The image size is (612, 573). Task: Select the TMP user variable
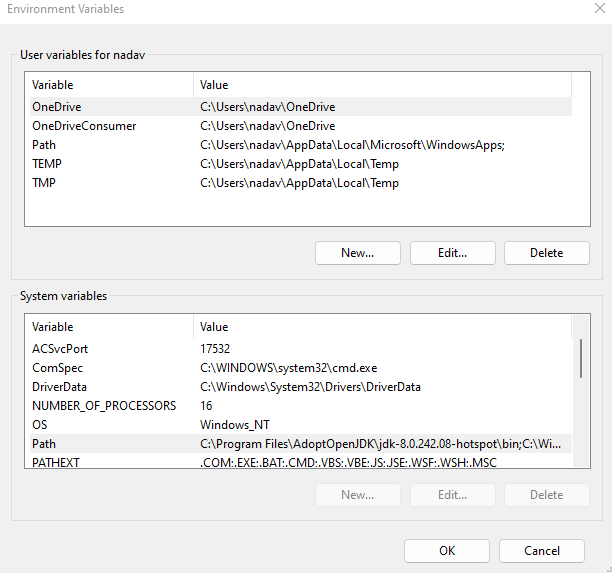click(301, 183)
